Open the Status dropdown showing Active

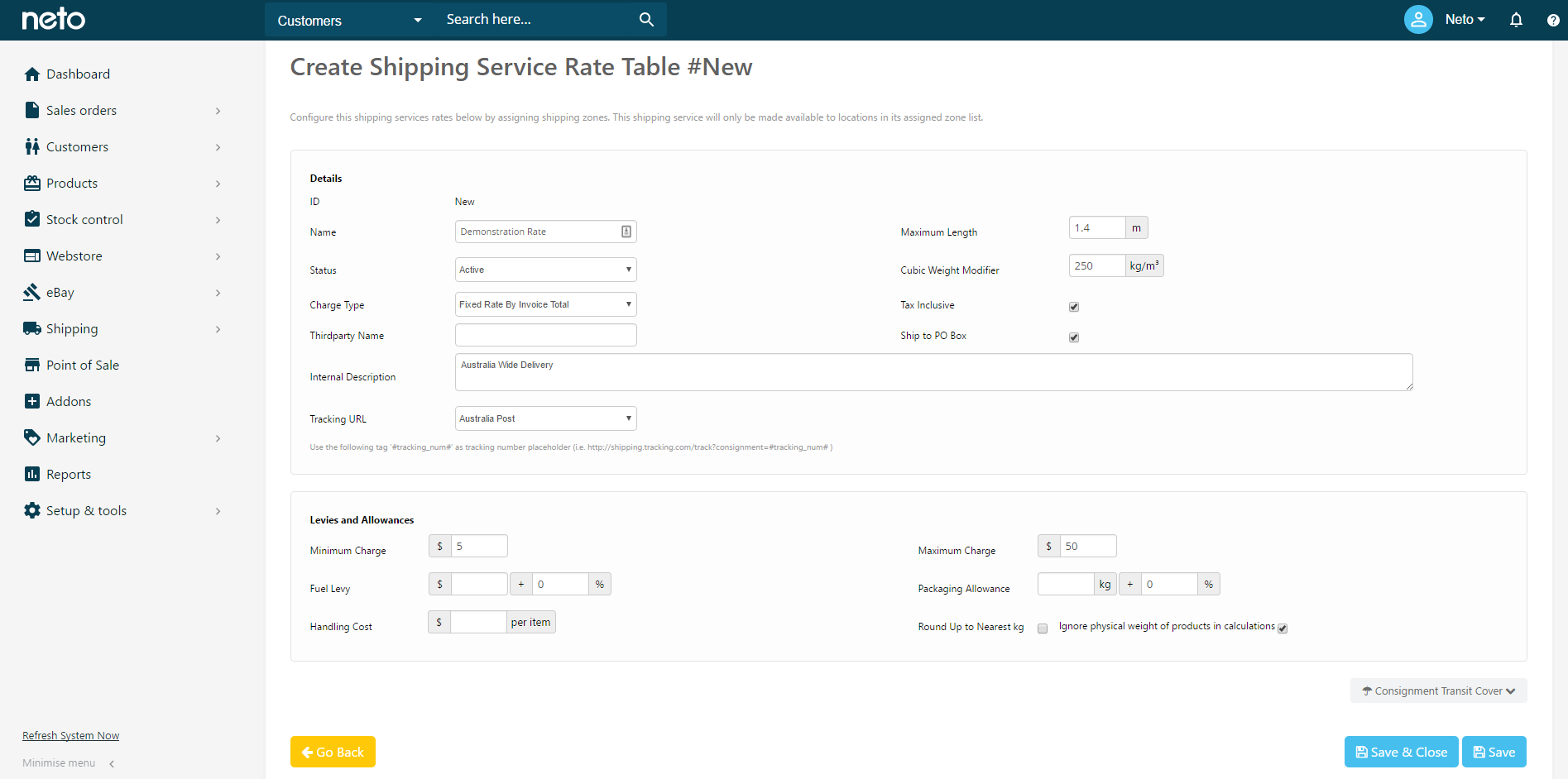(545, 269)
